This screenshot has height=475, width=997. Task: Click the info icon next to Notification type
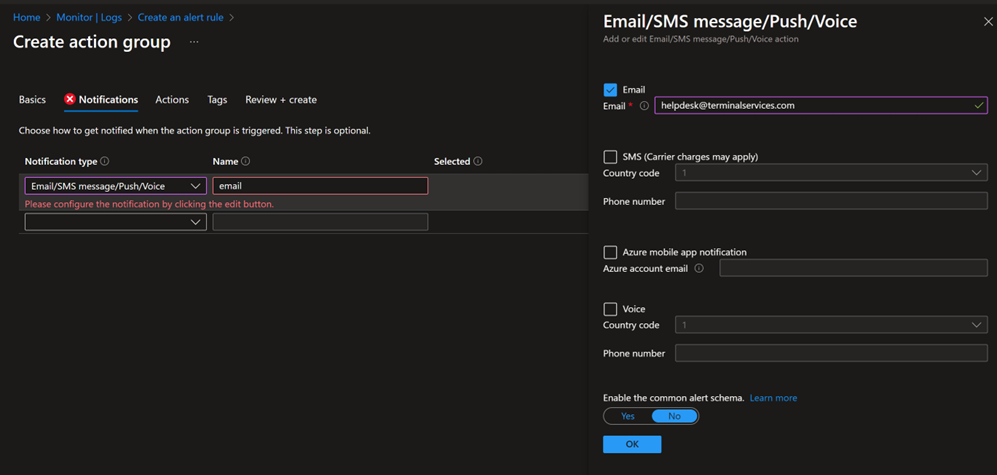pyautogui.click(x=105, y=162)
